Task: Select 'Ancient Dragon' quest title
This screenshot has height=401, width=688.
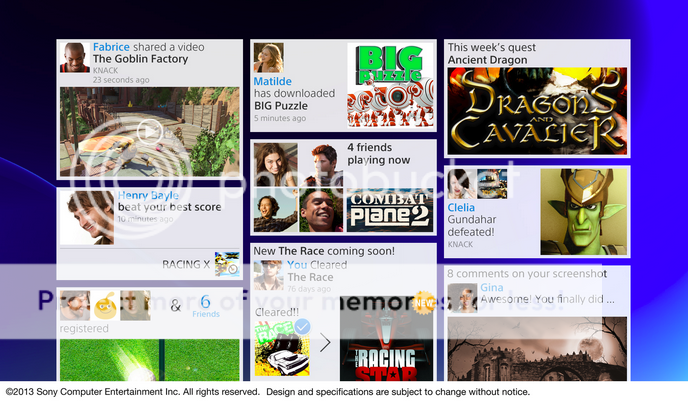Action: (487, 60)
